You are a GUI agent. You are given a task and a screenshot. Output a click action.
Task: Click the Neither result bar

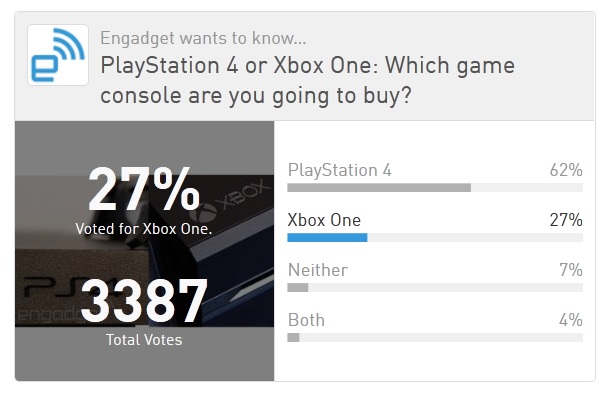435,288
